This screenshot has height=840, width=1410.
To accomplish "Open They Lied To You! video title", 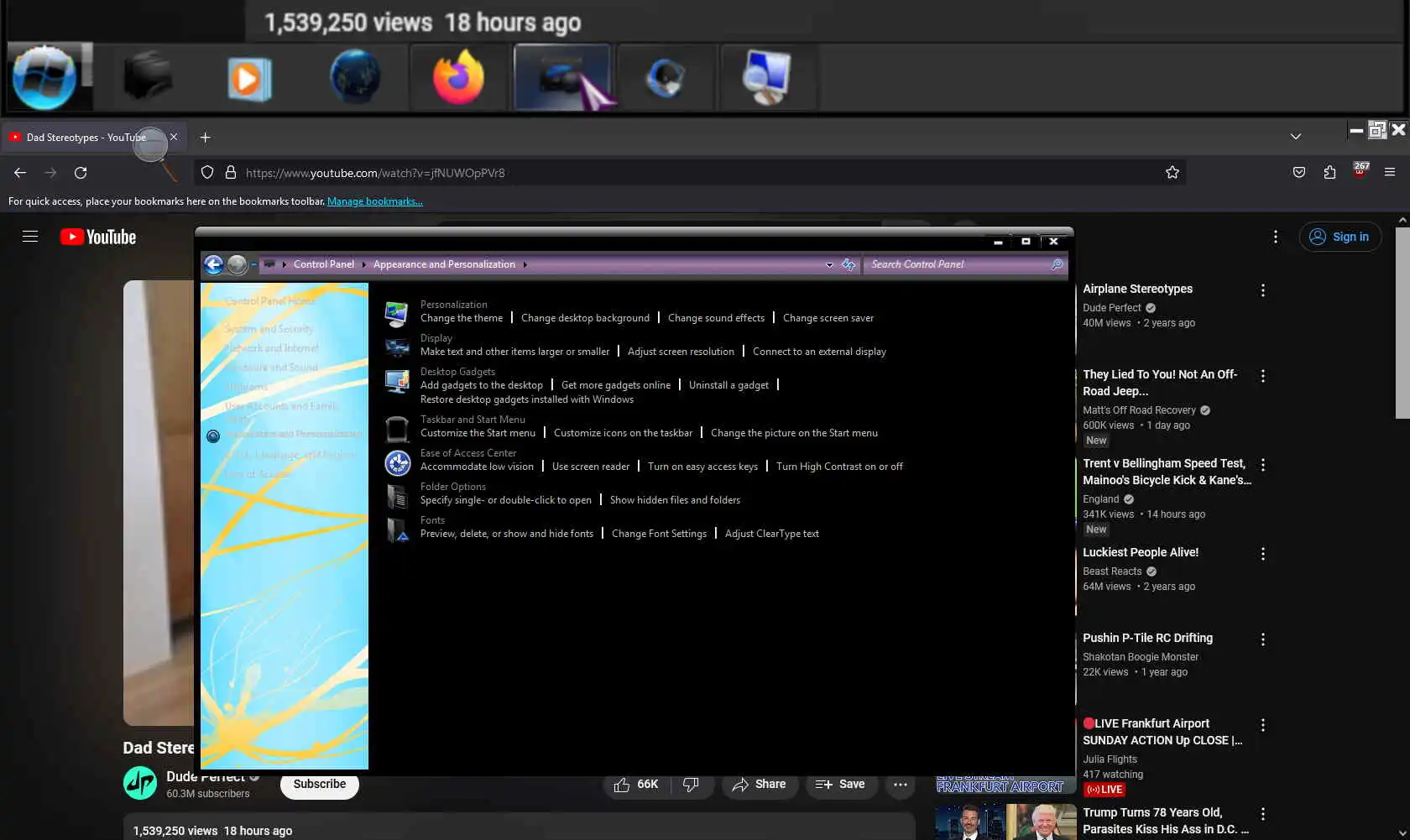I will pyautogui.click(x=1160, y=383).
